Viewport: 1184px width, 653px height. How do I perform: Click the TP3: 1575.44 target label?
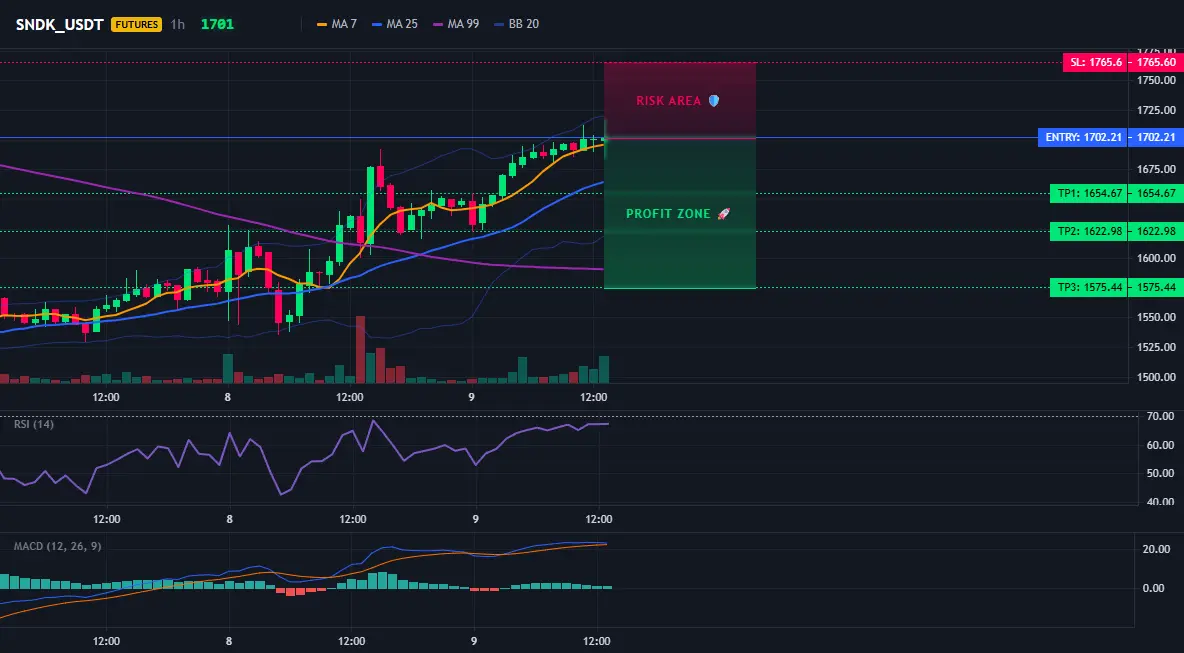click(1090, 287)
